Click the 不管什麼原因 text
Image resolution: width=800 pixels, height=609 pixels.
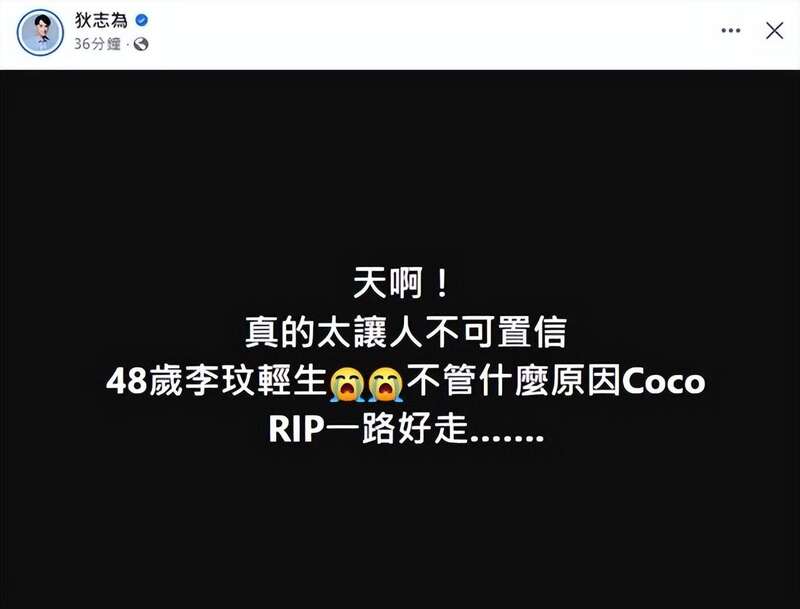(513, 381)
